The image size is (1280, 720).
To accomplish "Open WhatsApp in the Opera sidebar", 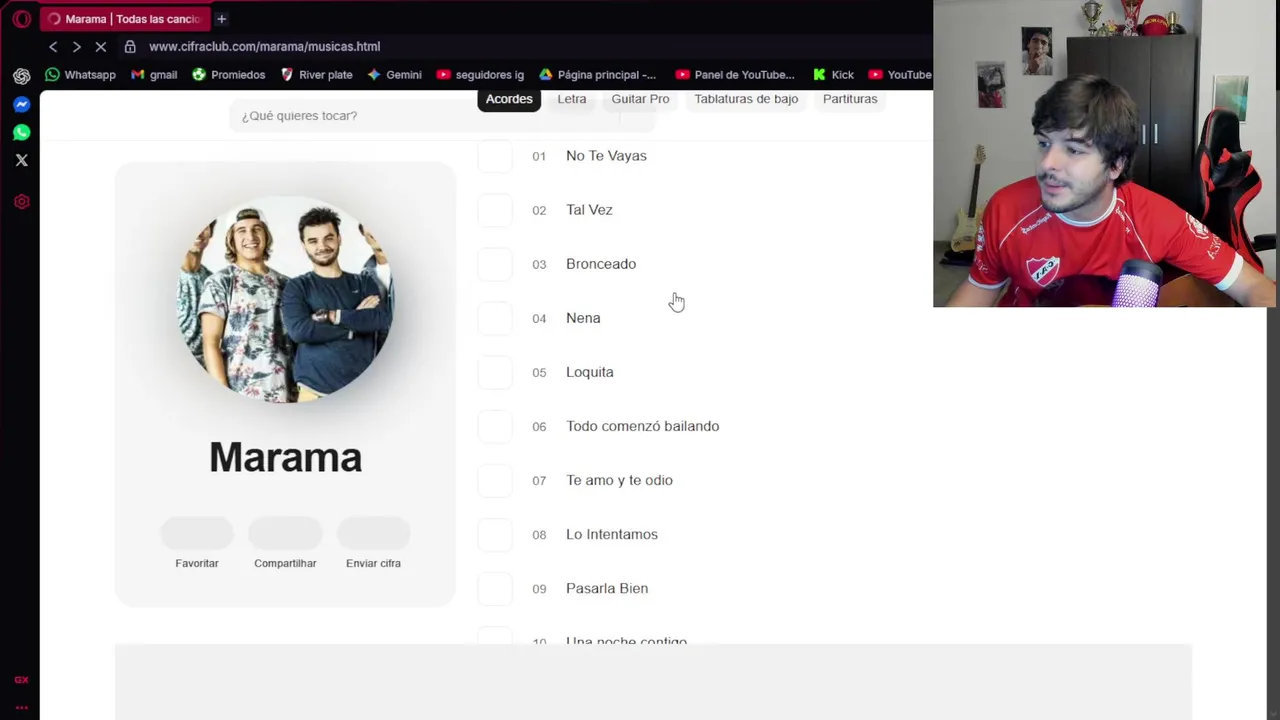I will pyautogui.click(x=21, y=132).
